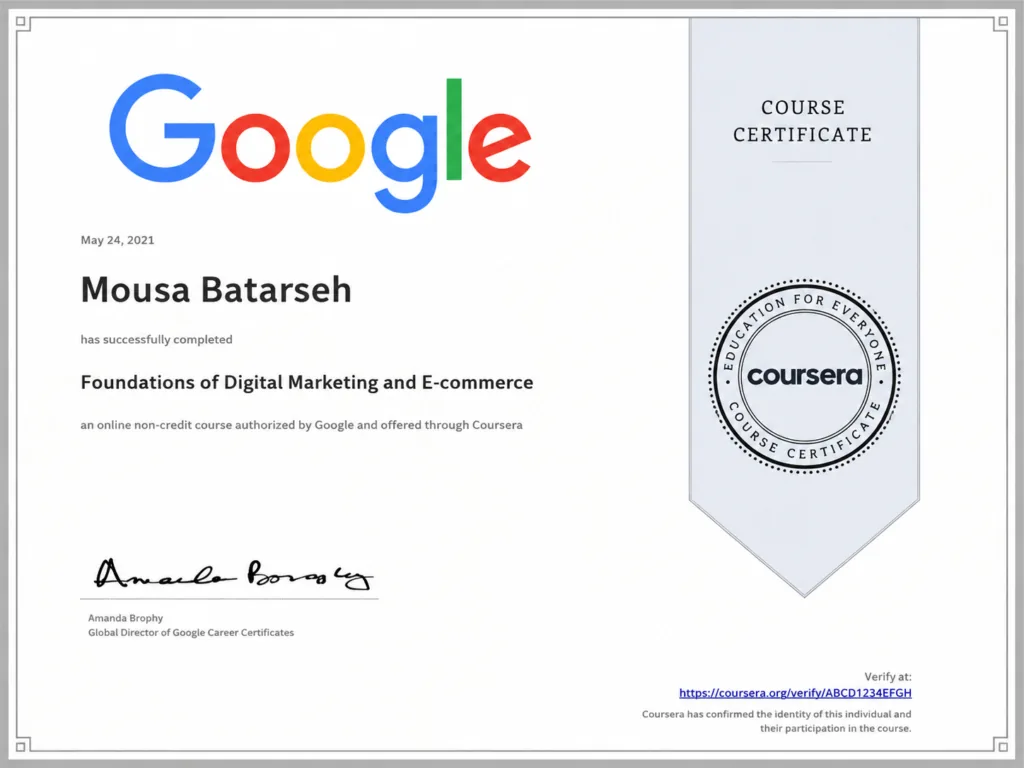Click Amanda Brophy's handwritten signature
This screenshot has width=1024, height=768.
point(234,574)
